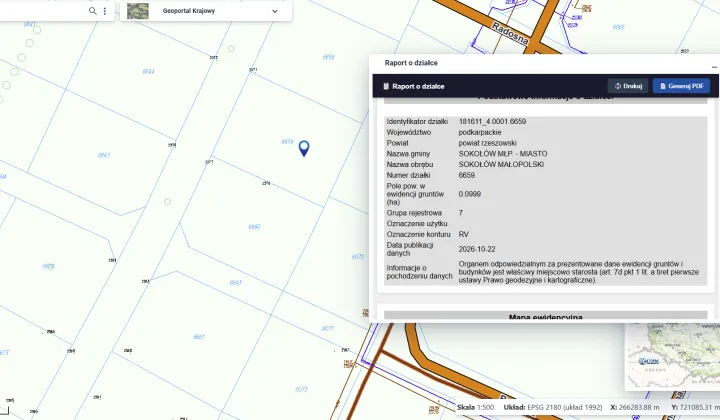The width and height of the screenshot is (720, 420).
Task: Click the area value 0.0999
Action: [x=469, y=194]
